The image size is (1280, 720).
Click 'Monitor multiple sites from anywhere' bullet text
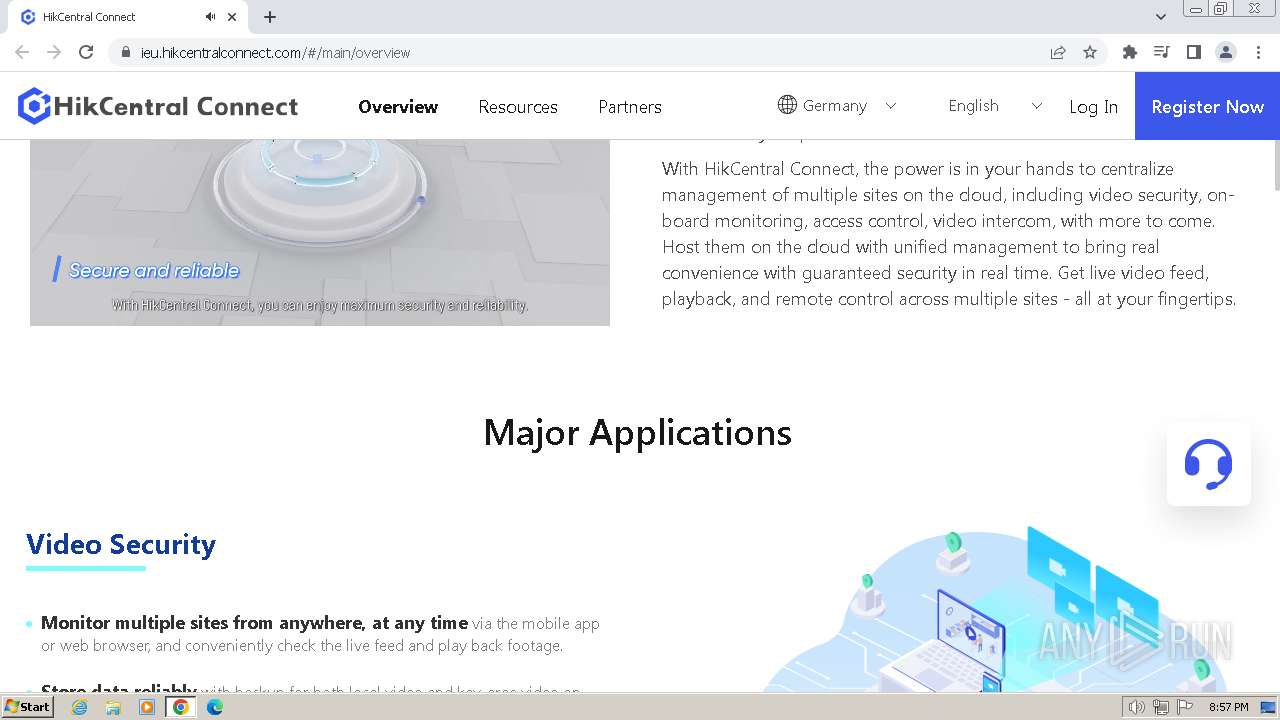click(x=254, y=623)
